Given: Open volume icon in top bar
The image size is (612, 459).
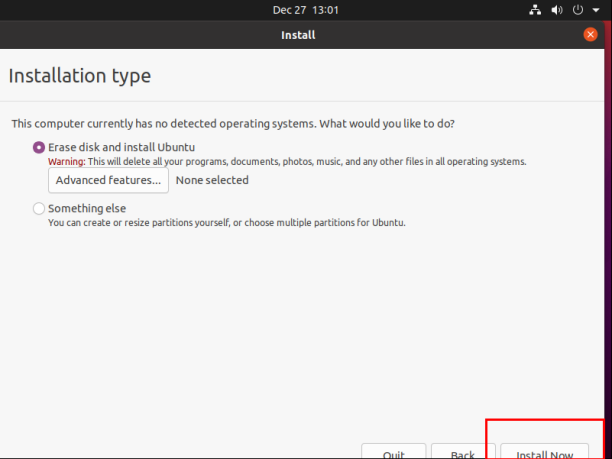Looking at the screenshot, I should [x=557, y=10].
